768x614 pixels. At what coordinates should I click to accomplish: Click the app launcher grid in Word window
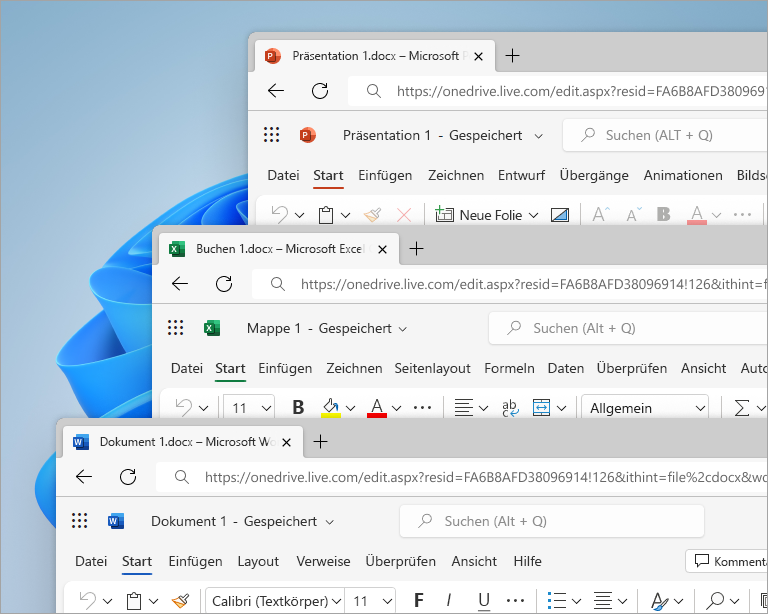[79, 520]
